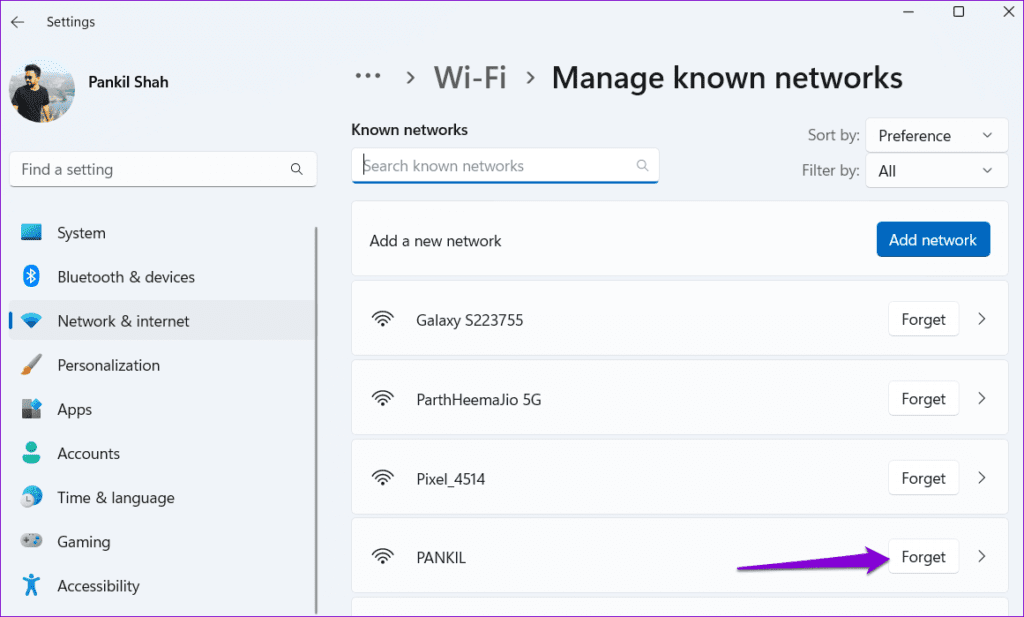Navigate to Wi-Fi breadcrumb
This screenshot has width=1024, height=617.
470,77
